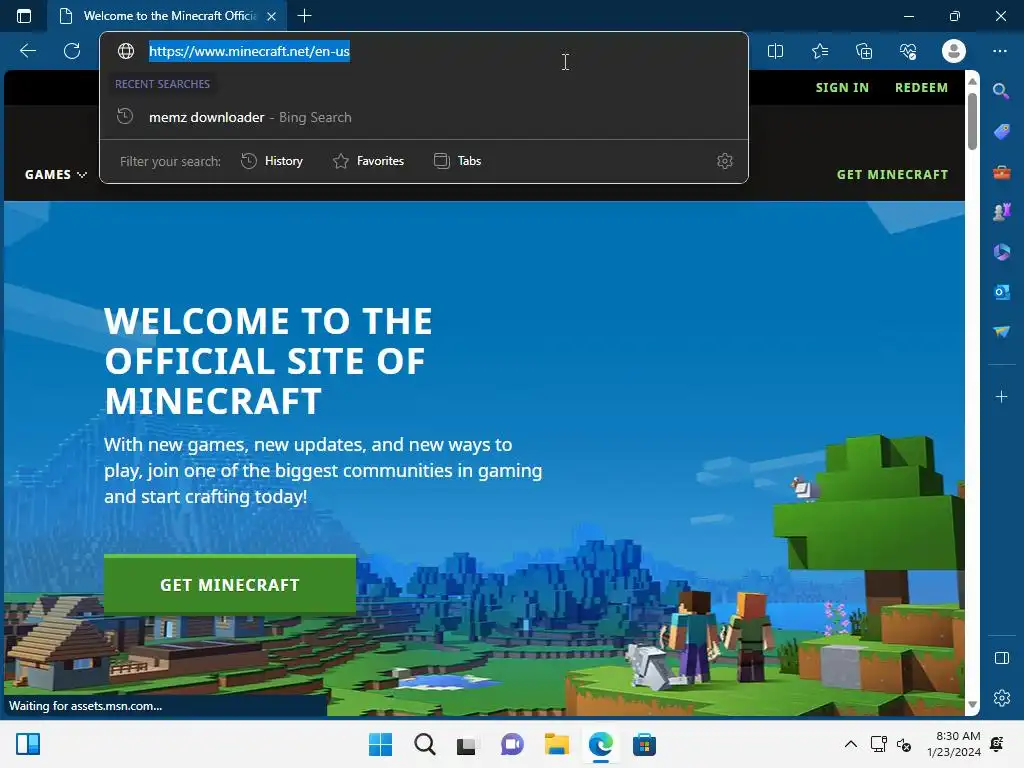1024x768 pixels.
Task: Filter search suggestions by Tabs
Action: click(457, 161)
